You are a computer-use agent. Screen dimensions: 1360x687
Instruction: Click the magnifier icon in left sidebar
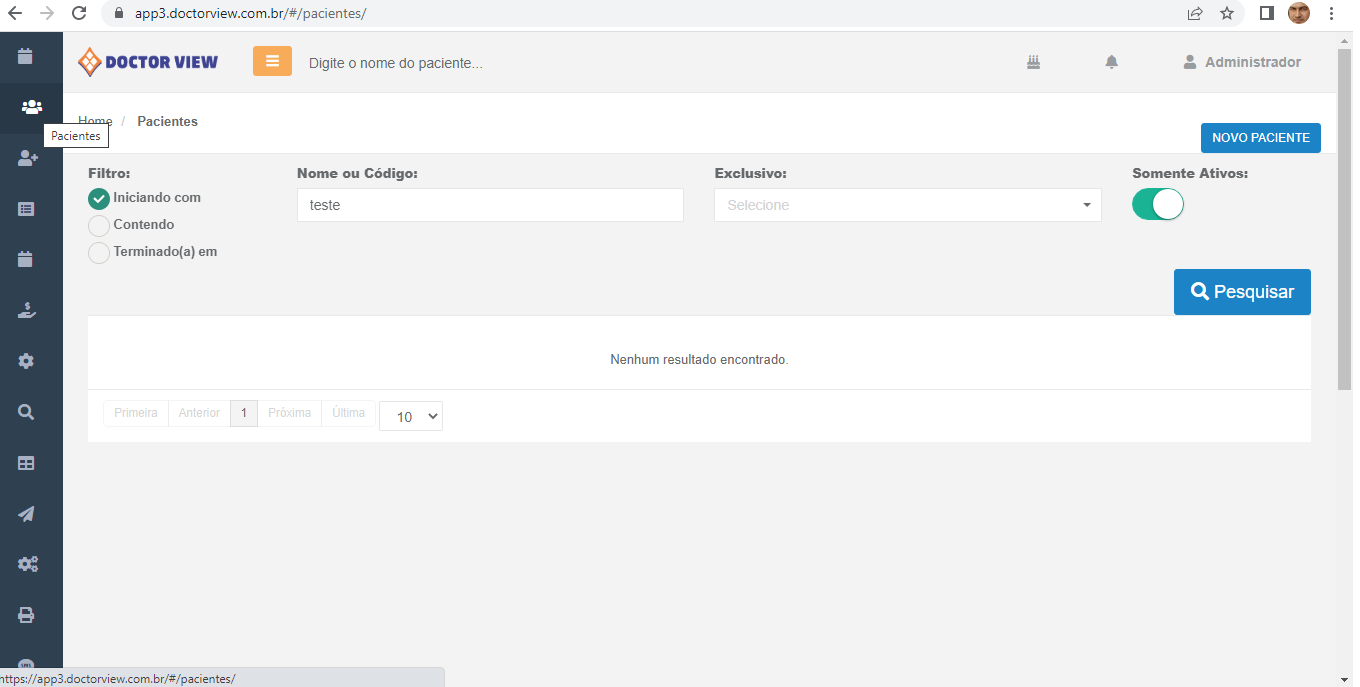[x=27, y=412]
